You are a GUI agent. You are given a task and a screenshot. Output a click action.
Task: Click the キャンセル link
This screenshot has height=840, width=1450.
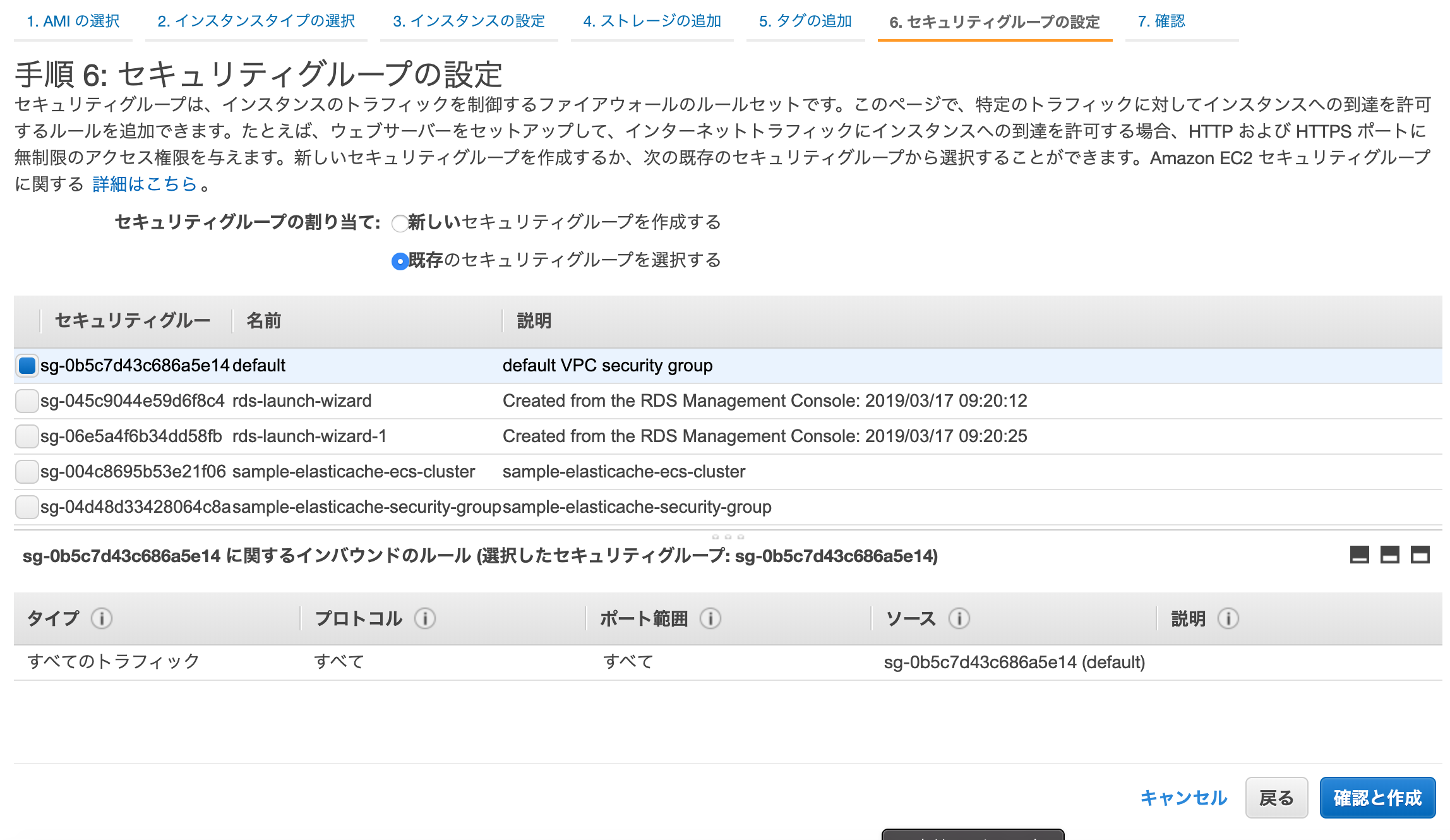point(1183,798)
